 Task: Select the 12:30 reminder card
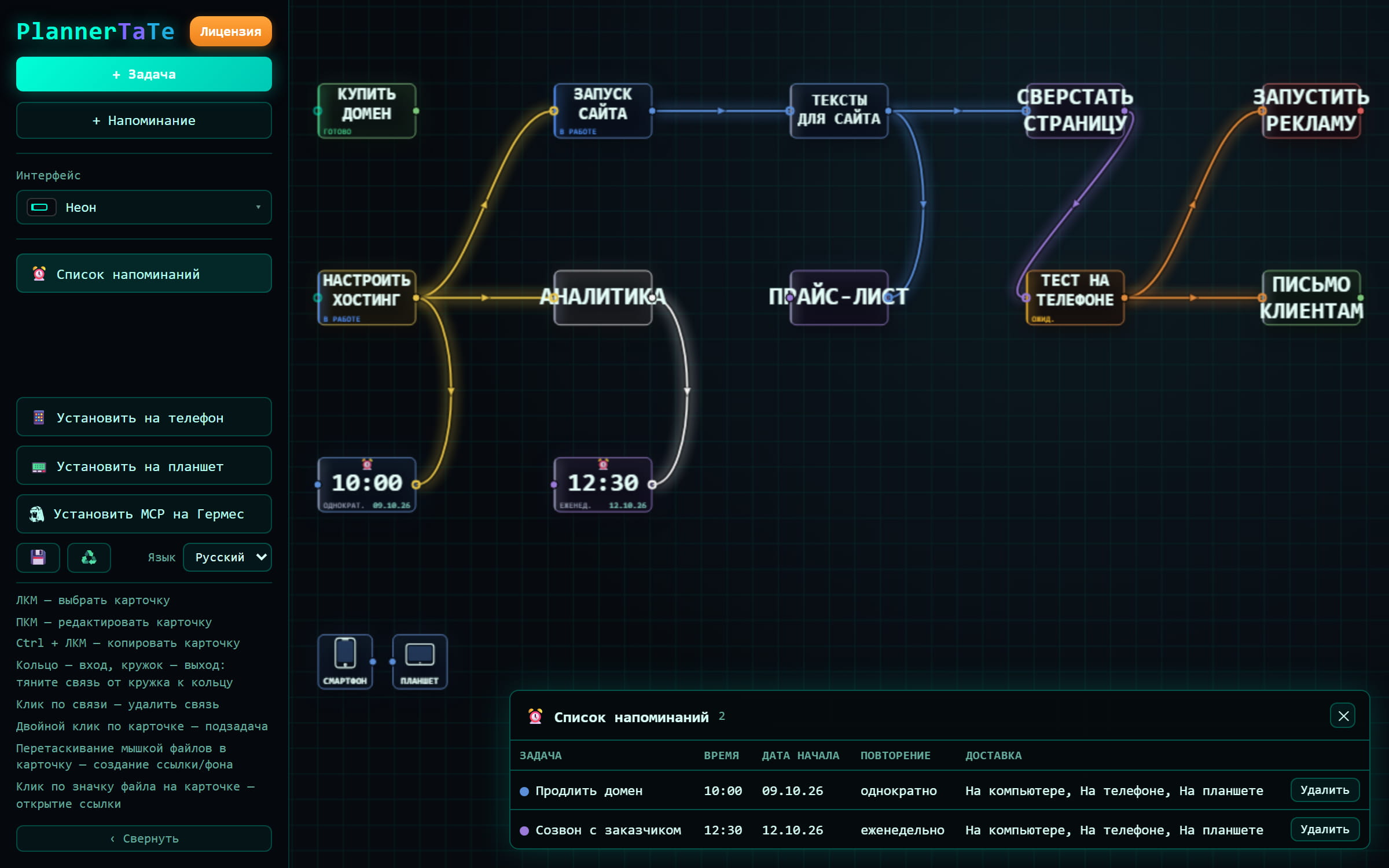point(603,485)
